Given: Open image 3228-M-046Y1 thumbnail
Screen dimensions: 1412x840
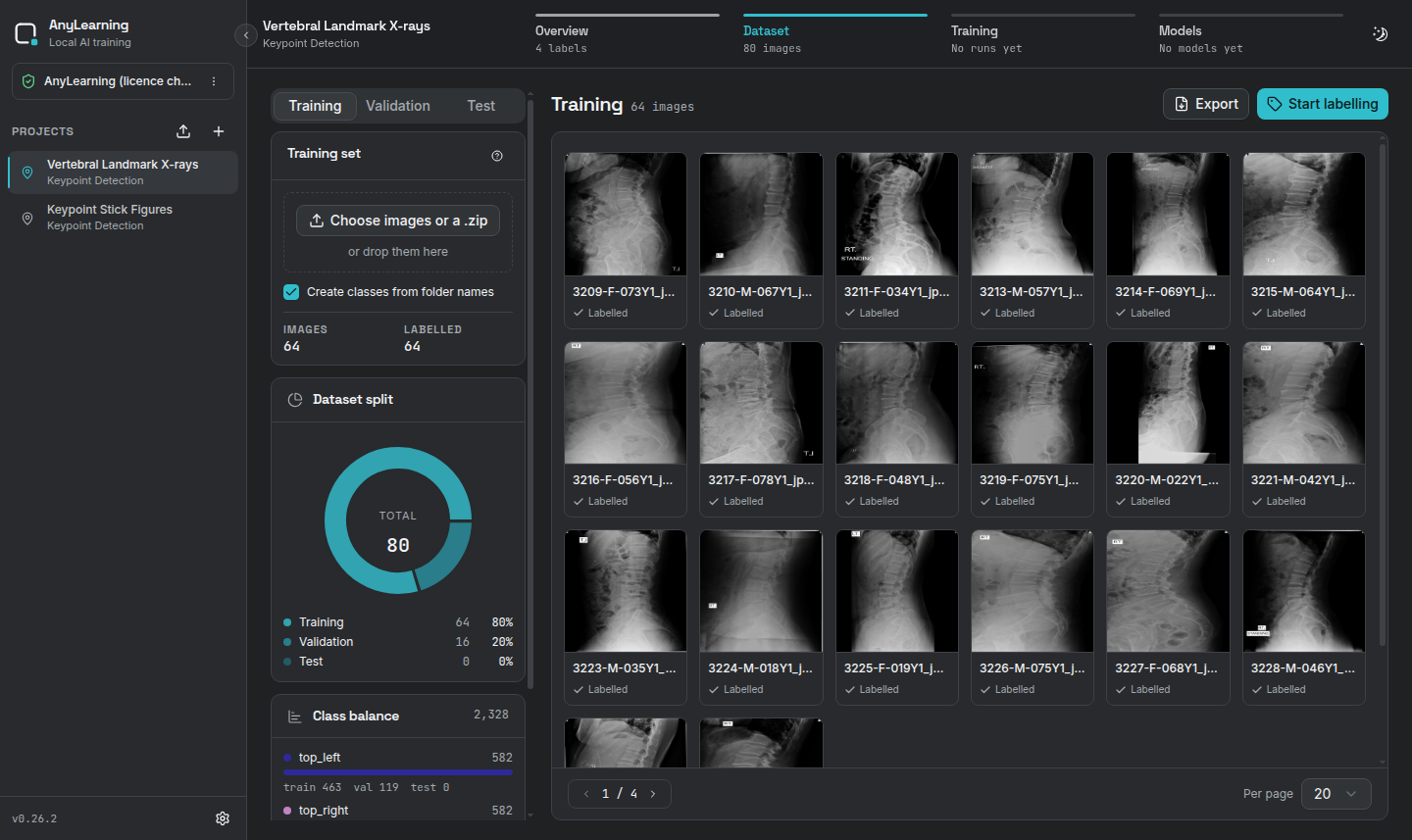Looking at the screenshot, I should 1304,591.
